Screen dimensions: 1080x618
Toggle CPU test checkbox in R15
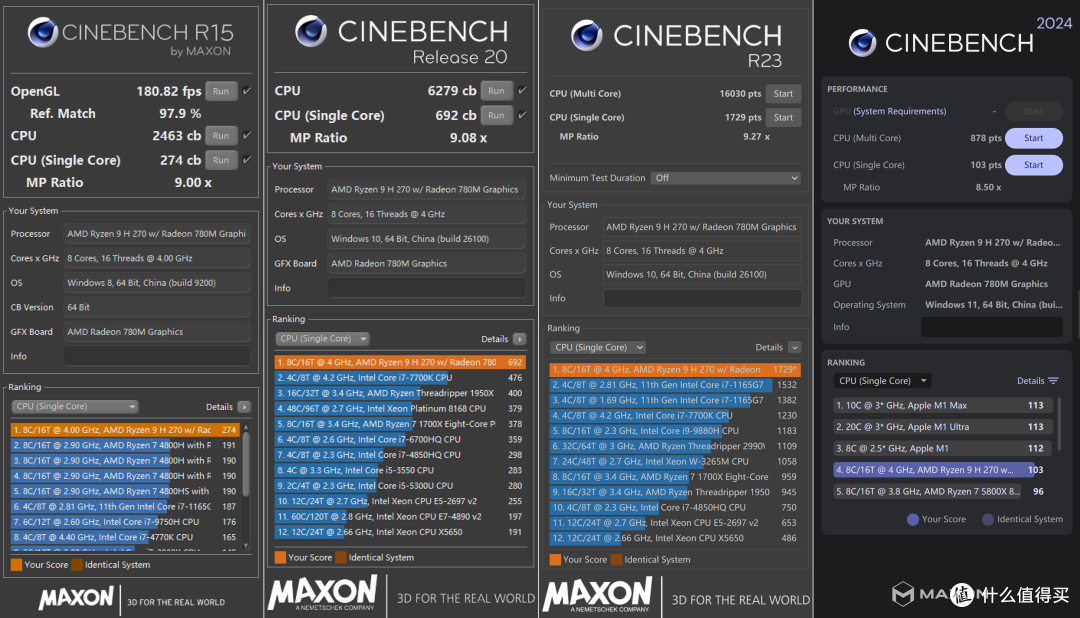point(247,136)
